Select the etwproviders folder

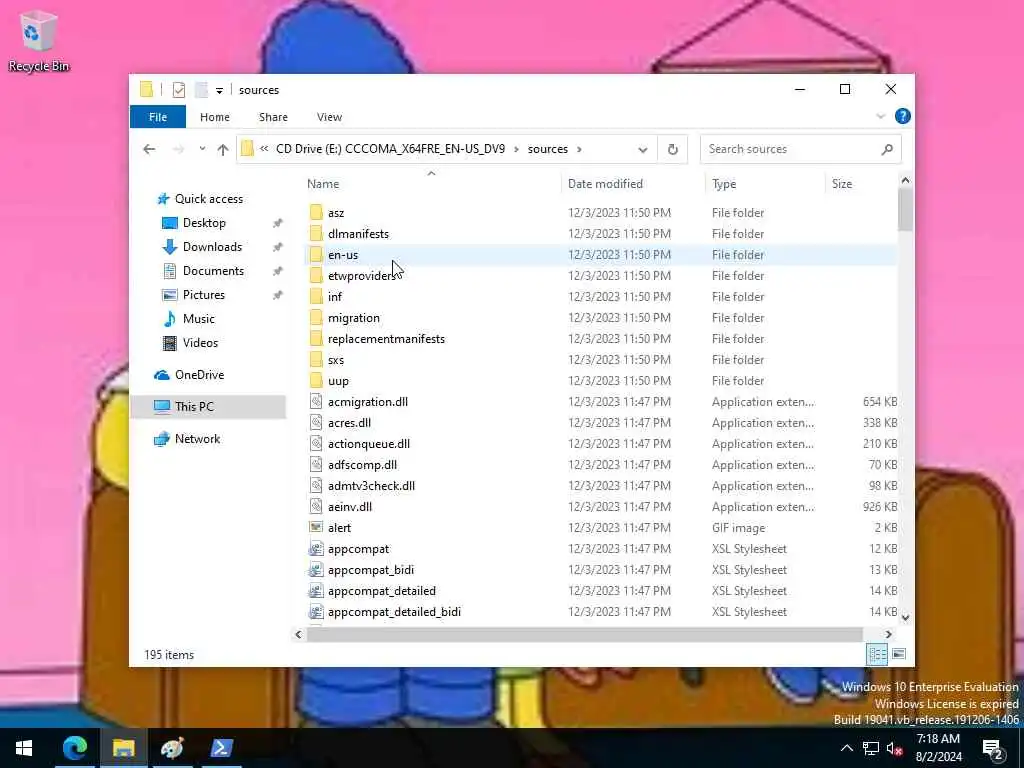coord(362,276)
